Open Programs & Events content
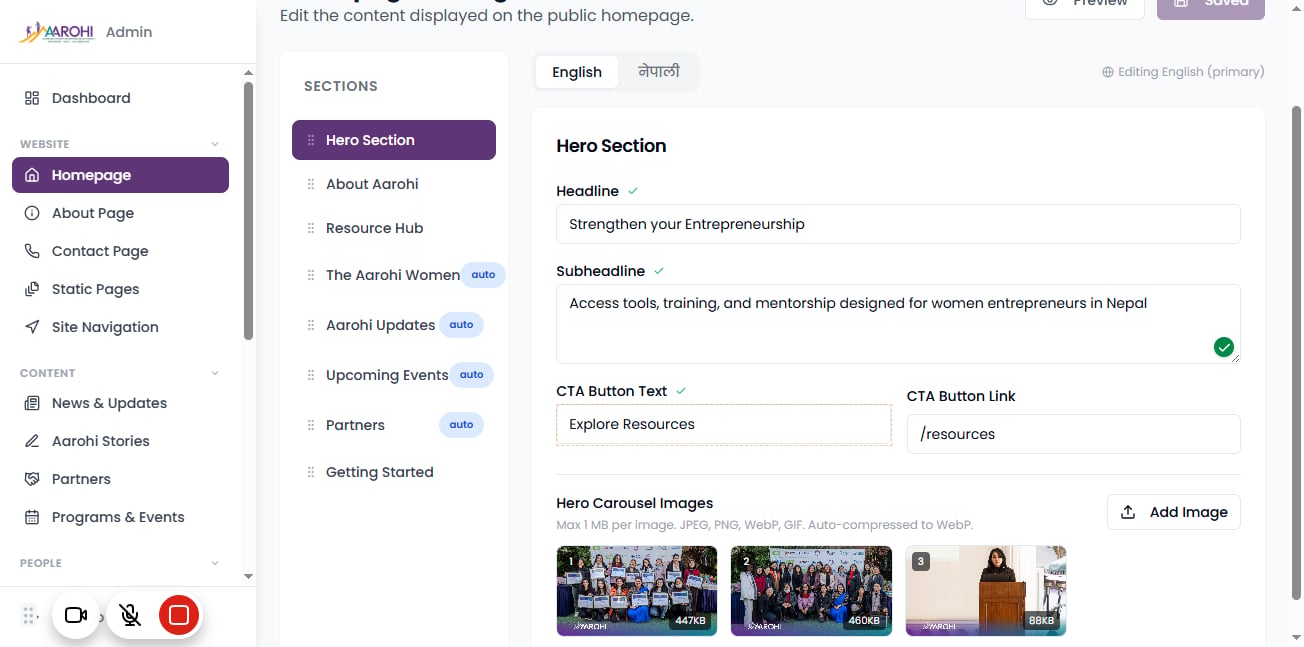Viewport: 1304px width, 647px height. point(120,517)
